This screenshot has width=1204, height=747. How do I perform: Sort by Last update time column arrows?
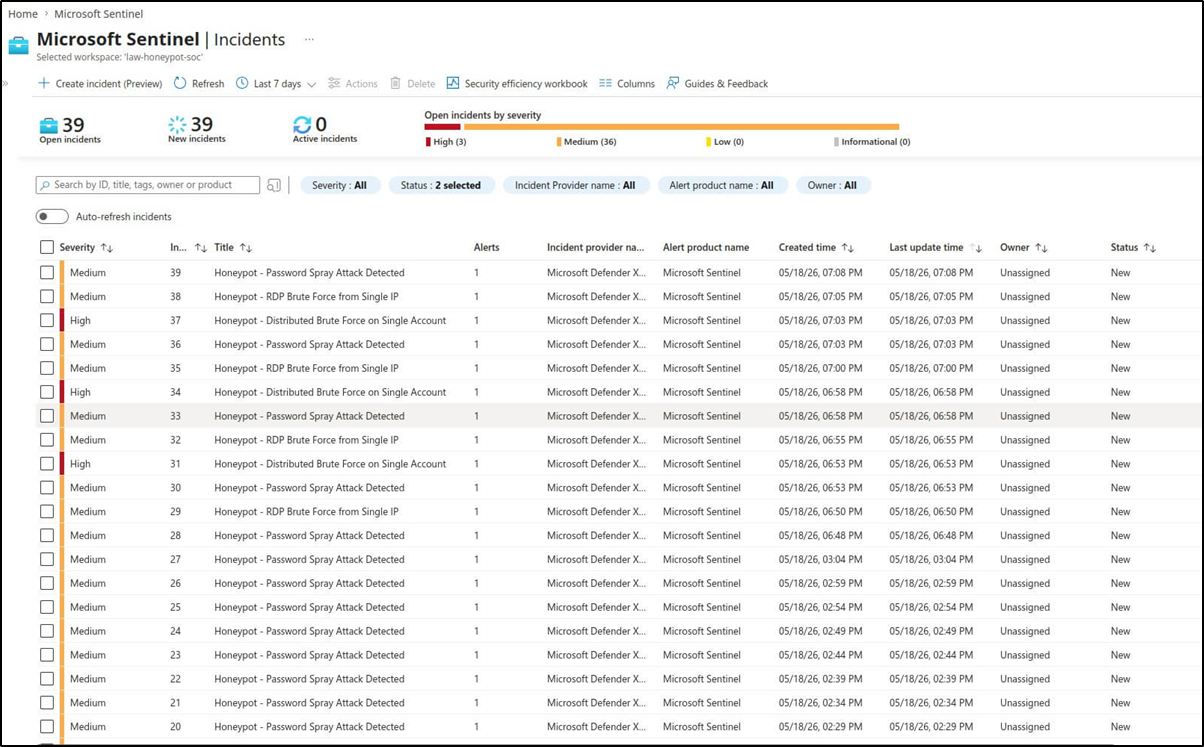[977, 248]
